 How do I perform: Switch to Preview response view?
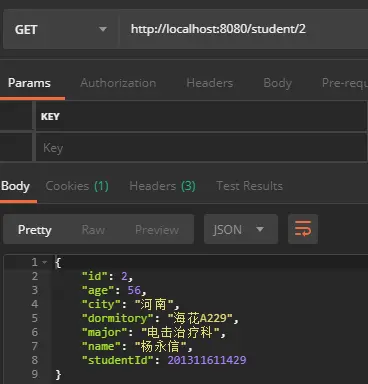tap(157, 230)
